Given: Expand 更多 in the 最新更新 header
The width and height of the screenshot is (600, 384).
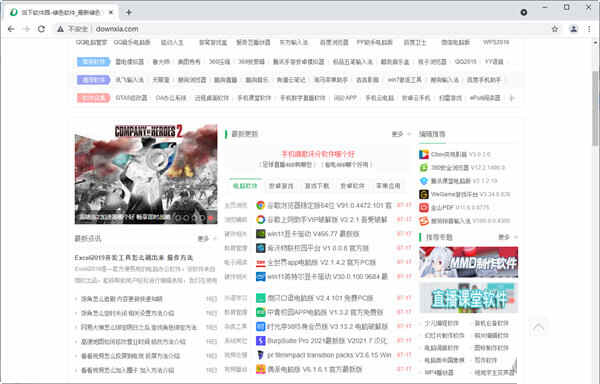Looking at the screenshot, I should 401,134.
